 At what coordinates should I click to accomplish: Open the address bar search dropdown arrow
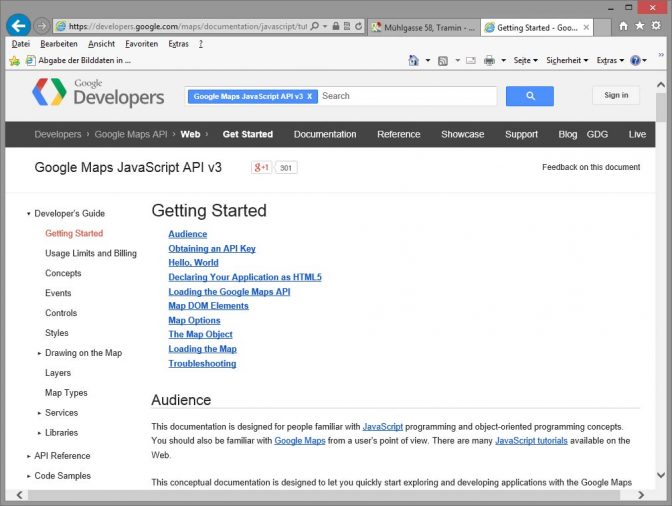pyautogui.click(x=325, y=26)
